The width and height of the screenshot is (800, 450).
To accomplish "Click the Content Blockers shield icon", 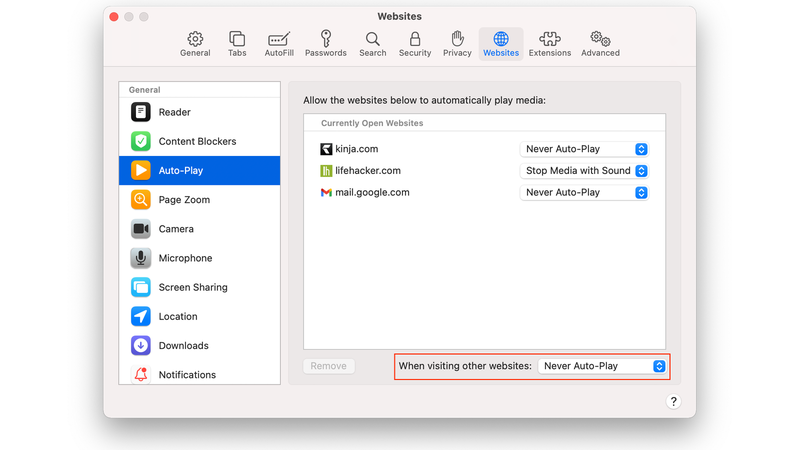I will click(x=140, y=141).
